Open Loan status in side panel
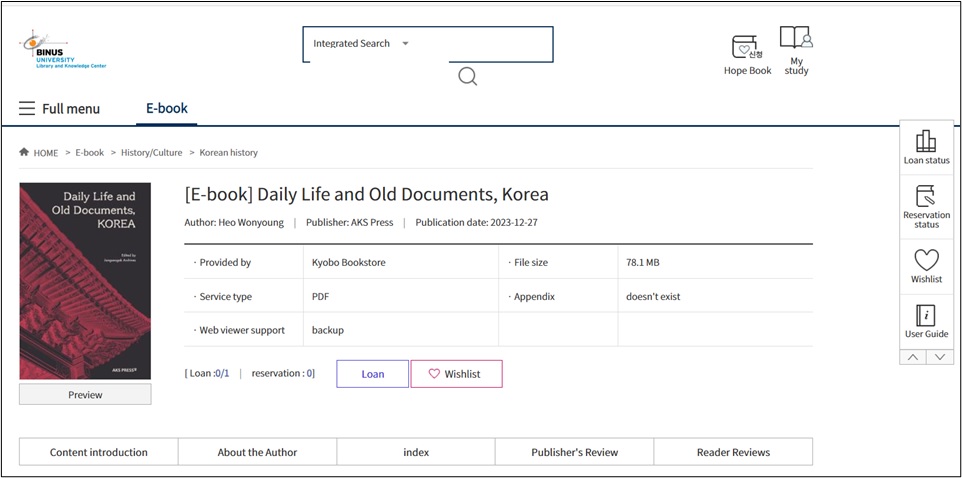 (926, 147)
